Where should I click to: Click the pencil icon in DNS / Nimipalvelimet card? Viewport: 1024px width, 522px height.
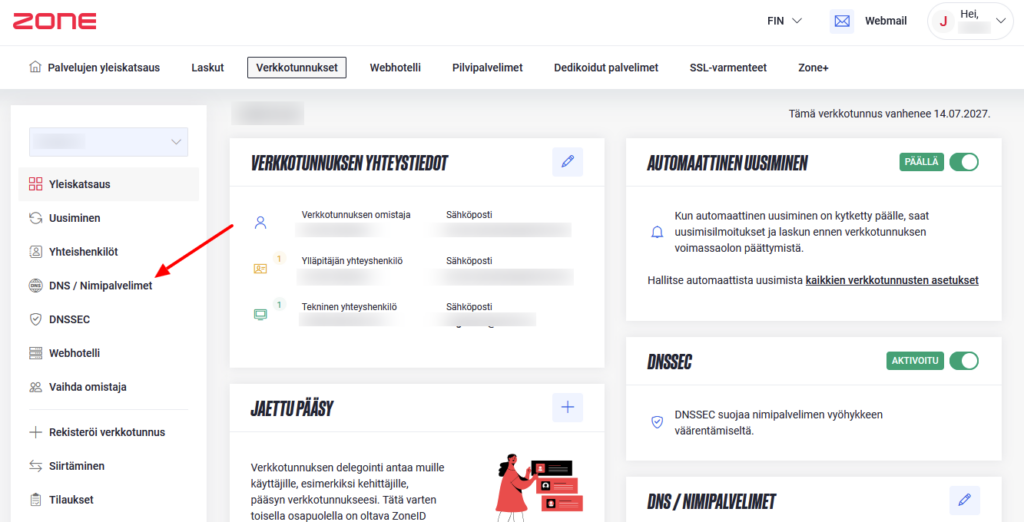(964, 500)
